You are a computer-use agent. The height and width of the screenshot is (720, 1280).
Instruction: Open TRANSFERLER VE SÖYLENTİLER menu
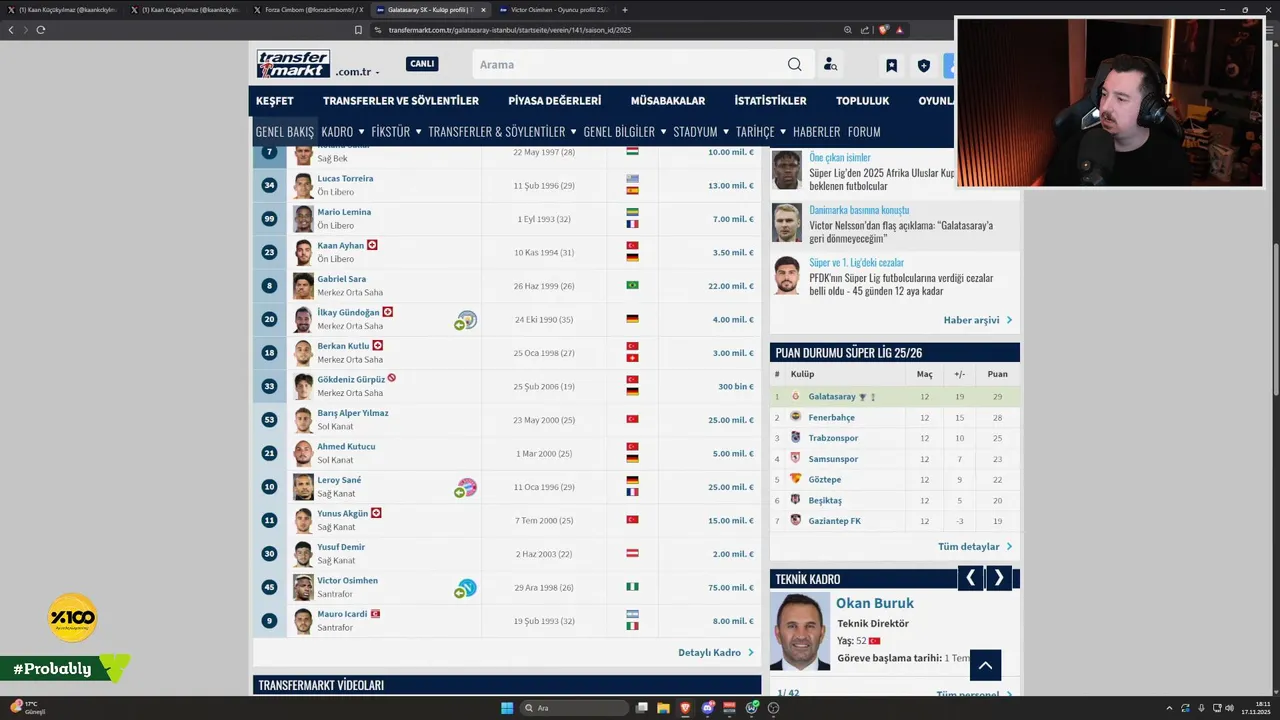pyautogui.click(x=400, y=101)
